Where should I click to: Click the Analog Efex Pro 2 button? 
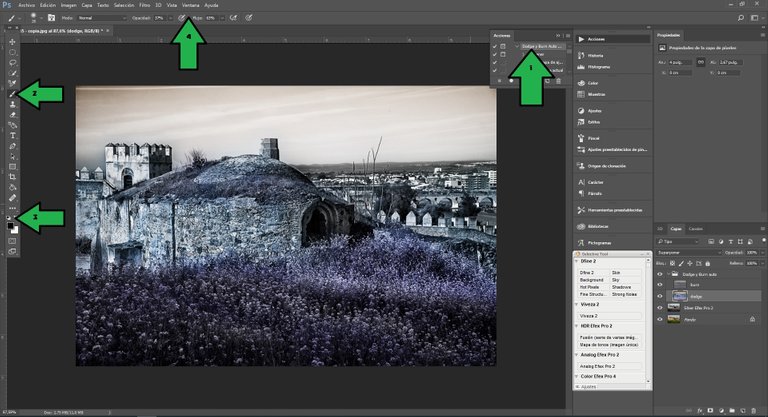click(610, 366)
